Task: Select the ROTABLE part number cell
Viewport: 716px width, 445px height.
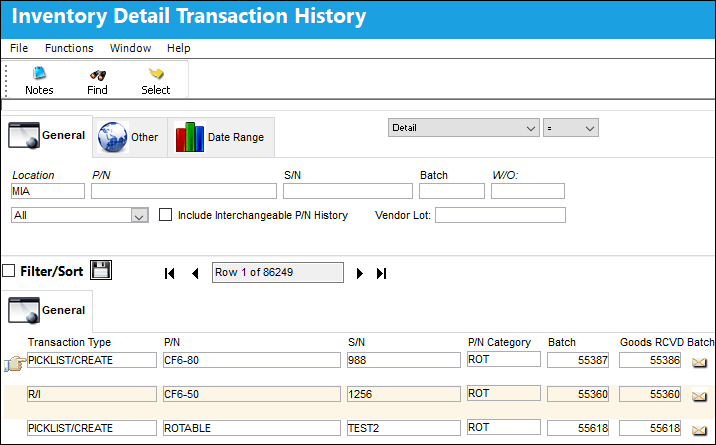Action: (x=252, y=428)
